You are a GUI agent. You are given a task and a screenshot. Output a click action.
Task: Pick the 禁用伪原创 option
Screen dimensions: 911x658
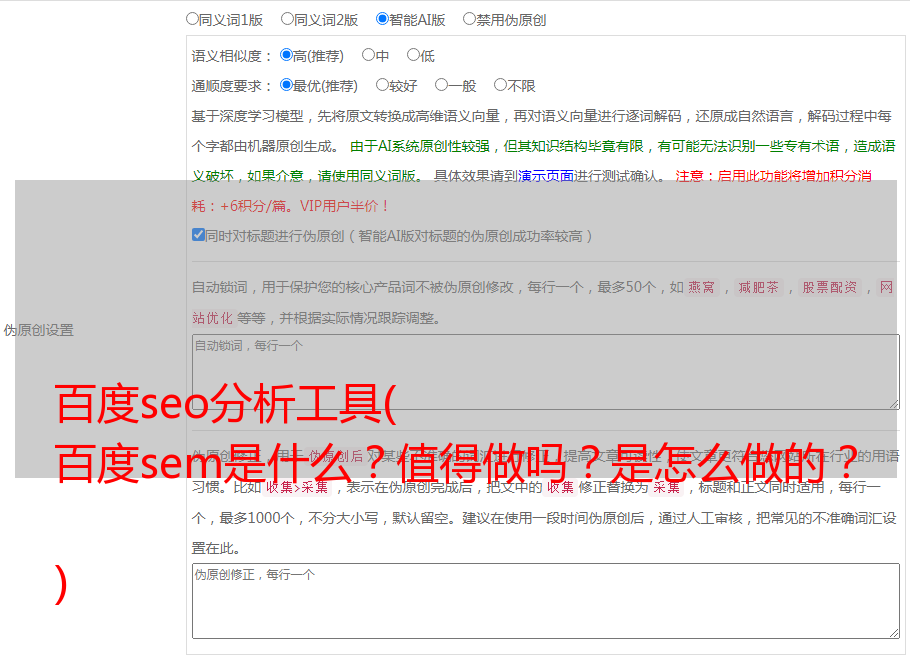(x=469, y=19)
